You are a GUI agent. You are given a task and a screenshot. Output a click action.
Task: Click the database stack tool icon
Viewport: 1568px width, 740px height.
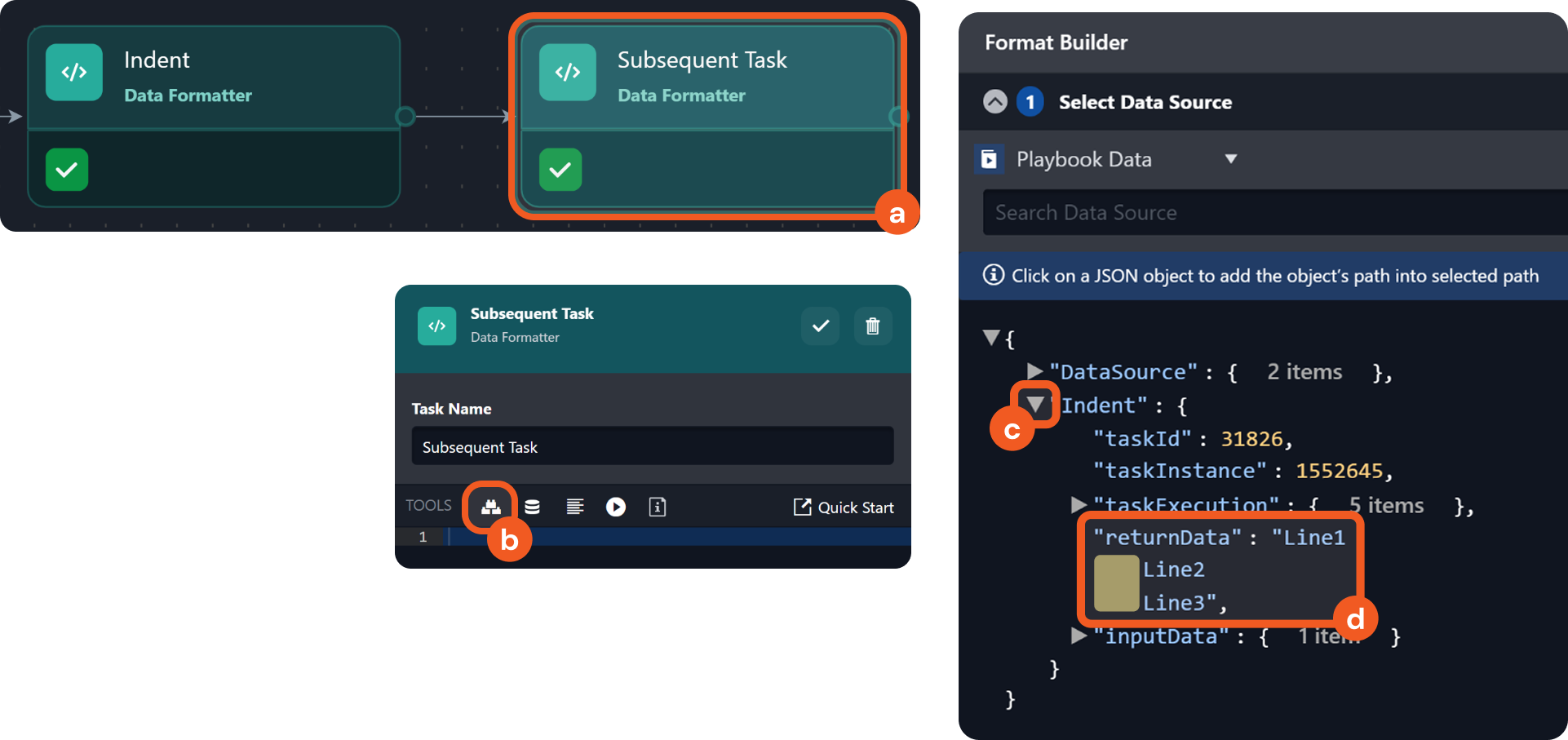(532, 507)
